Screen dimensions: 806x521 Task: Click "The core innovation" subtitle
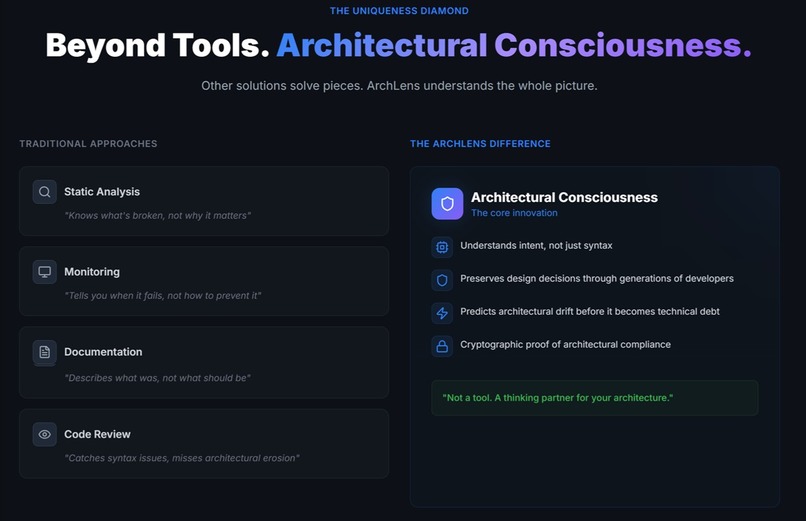coord(514,213)
